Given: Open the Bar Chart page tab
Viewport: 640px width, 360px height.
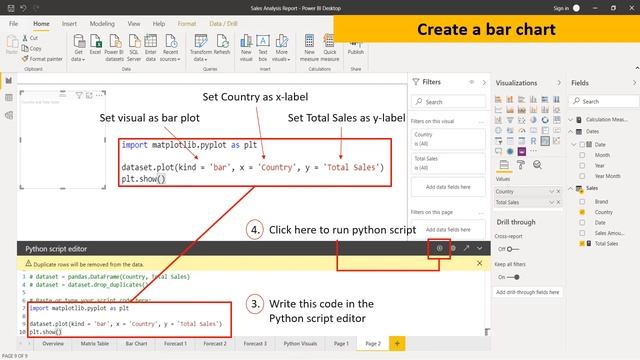Looking at the screenshot, I should point(136,344).
